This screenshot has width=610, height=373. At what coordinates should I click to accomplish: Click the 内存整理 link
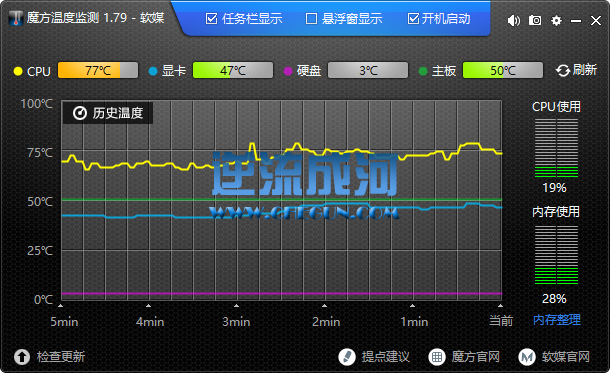click(557, 320)
